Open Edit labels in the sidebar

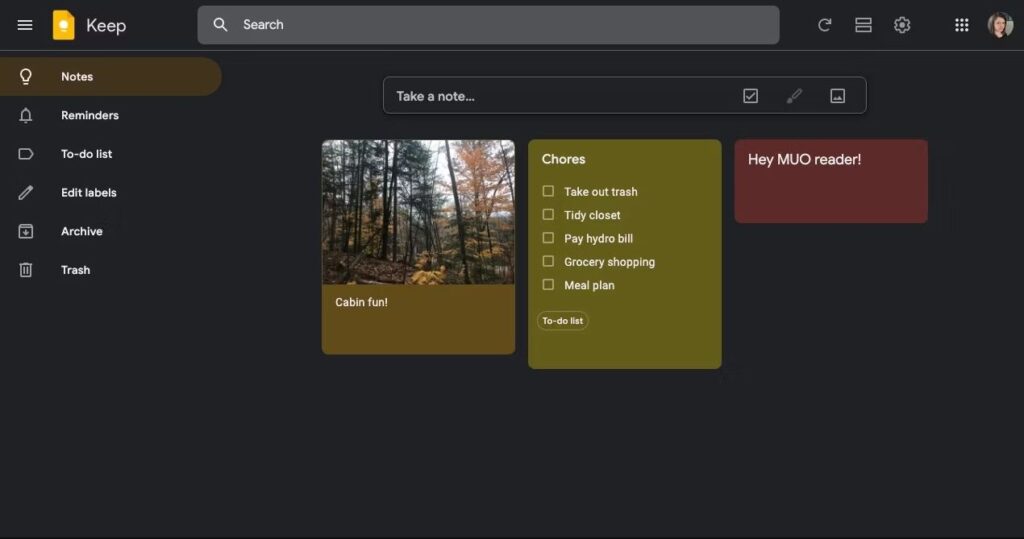coord(110,193)
